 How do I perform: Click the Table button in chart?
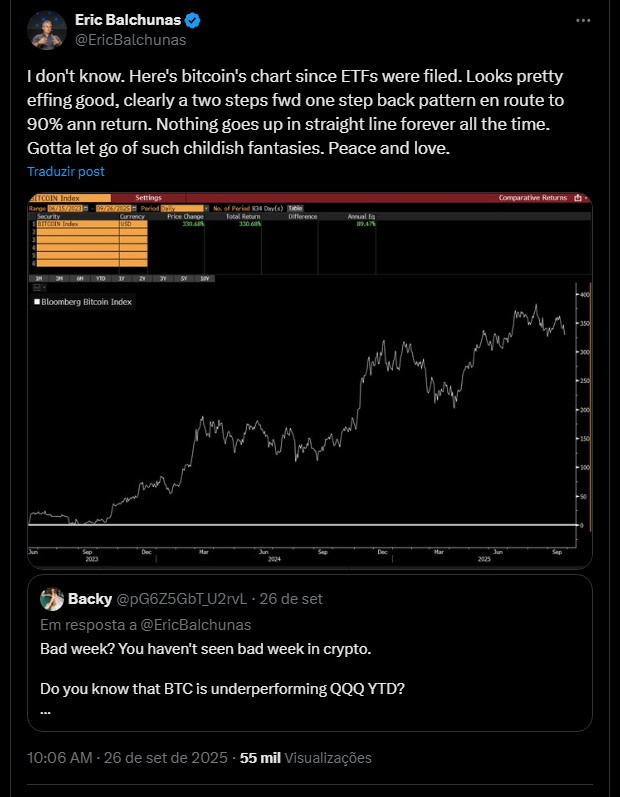point(295,208)
